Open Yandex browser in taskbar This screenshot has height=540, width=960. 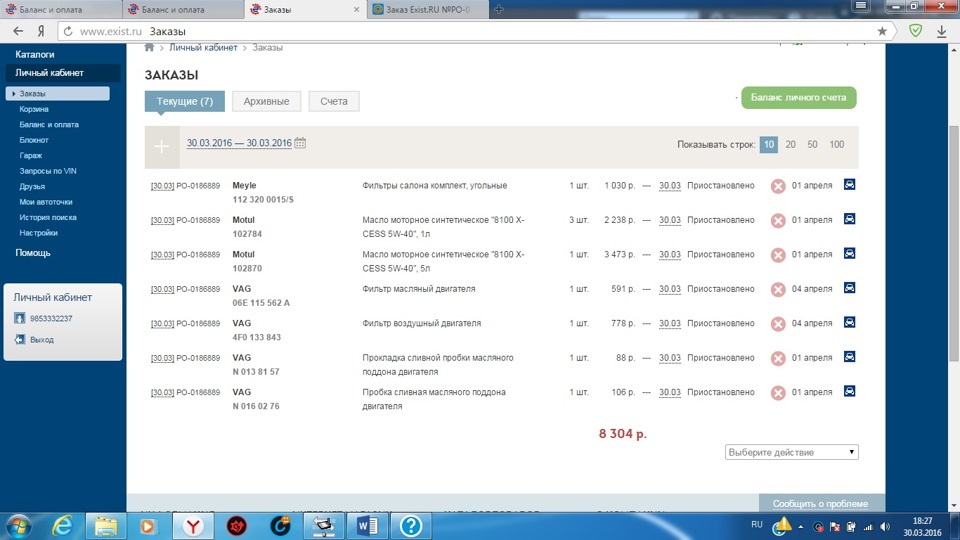click(193, 527)
